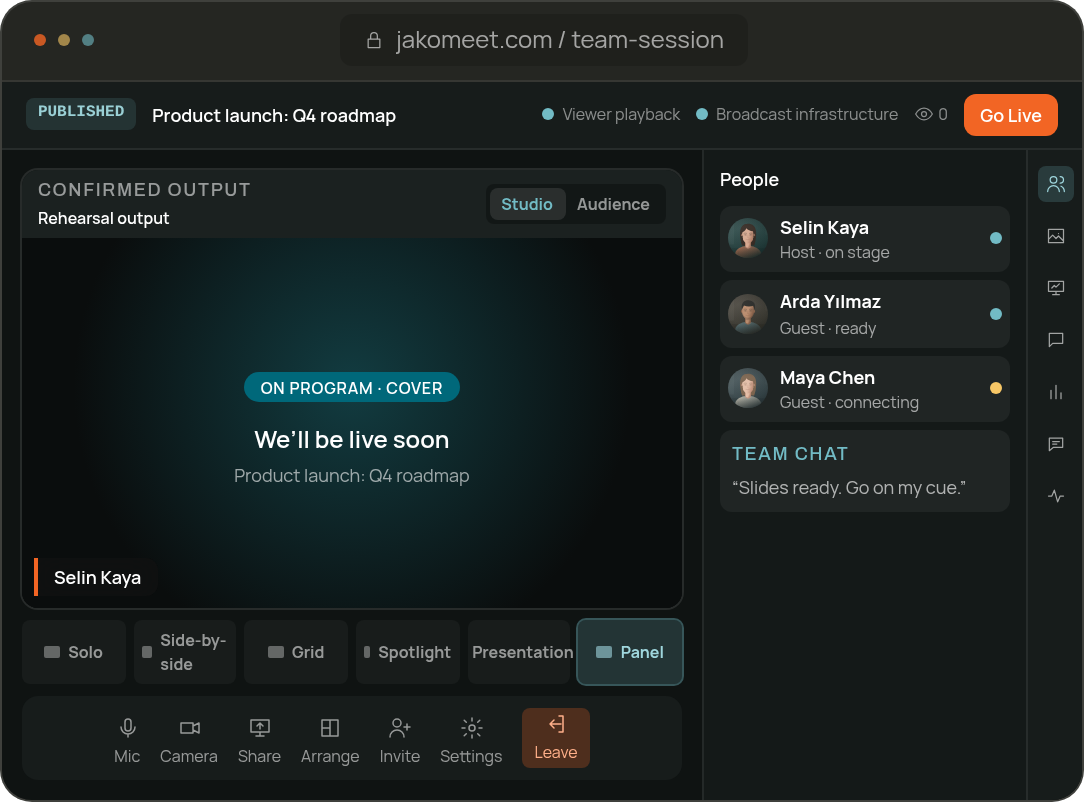Click the jakomeet.com address bar
This screenshot has height=802, width=1084.
(543, 40)
